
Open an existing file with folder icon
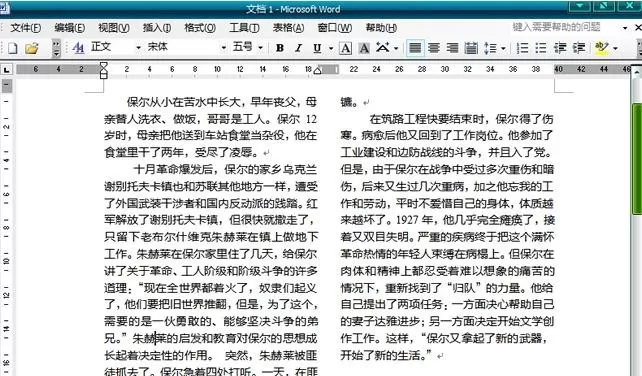32,48
